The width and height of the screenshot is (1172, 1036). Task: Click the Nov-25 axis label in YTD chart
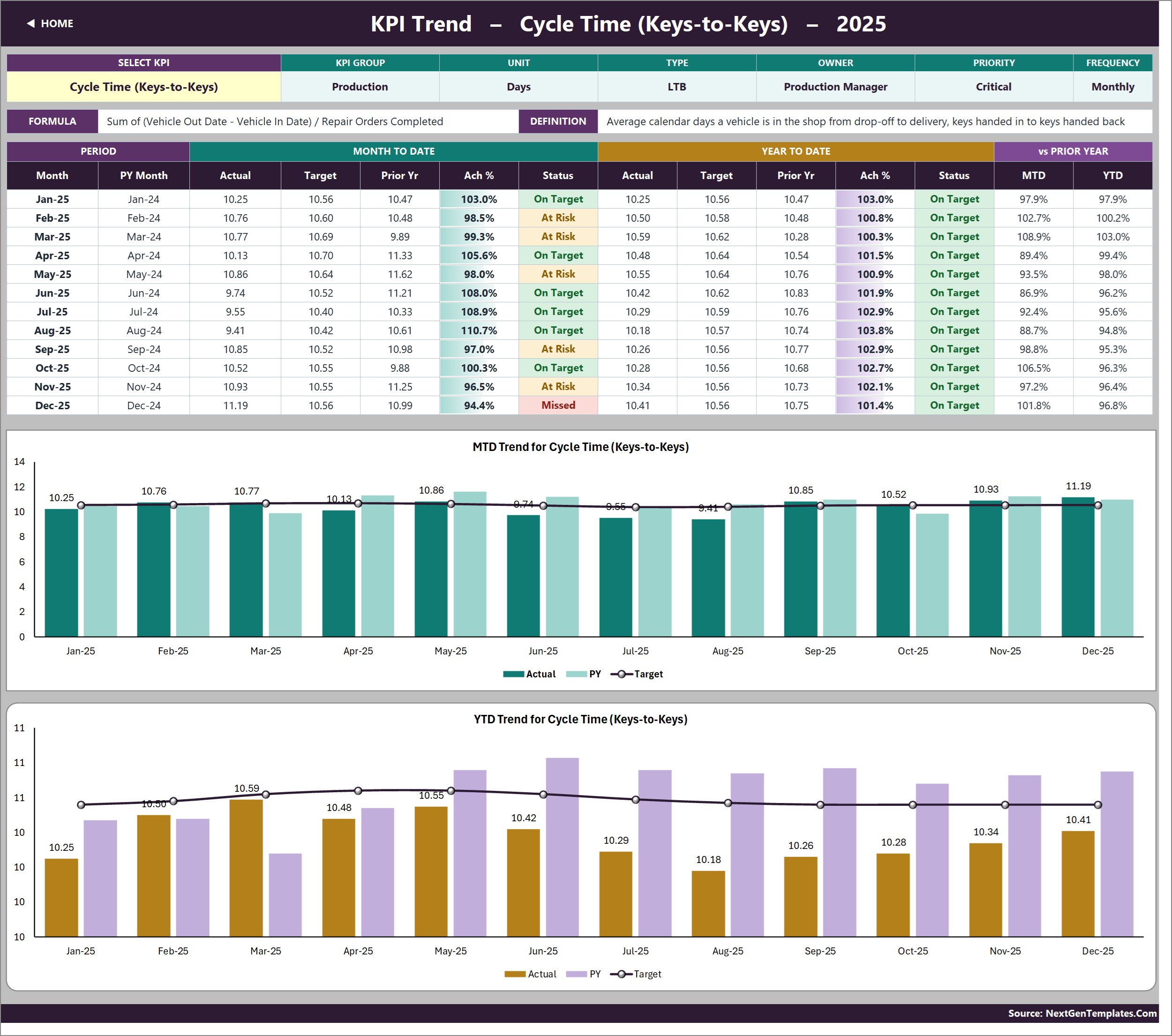tap(1005, 951)
